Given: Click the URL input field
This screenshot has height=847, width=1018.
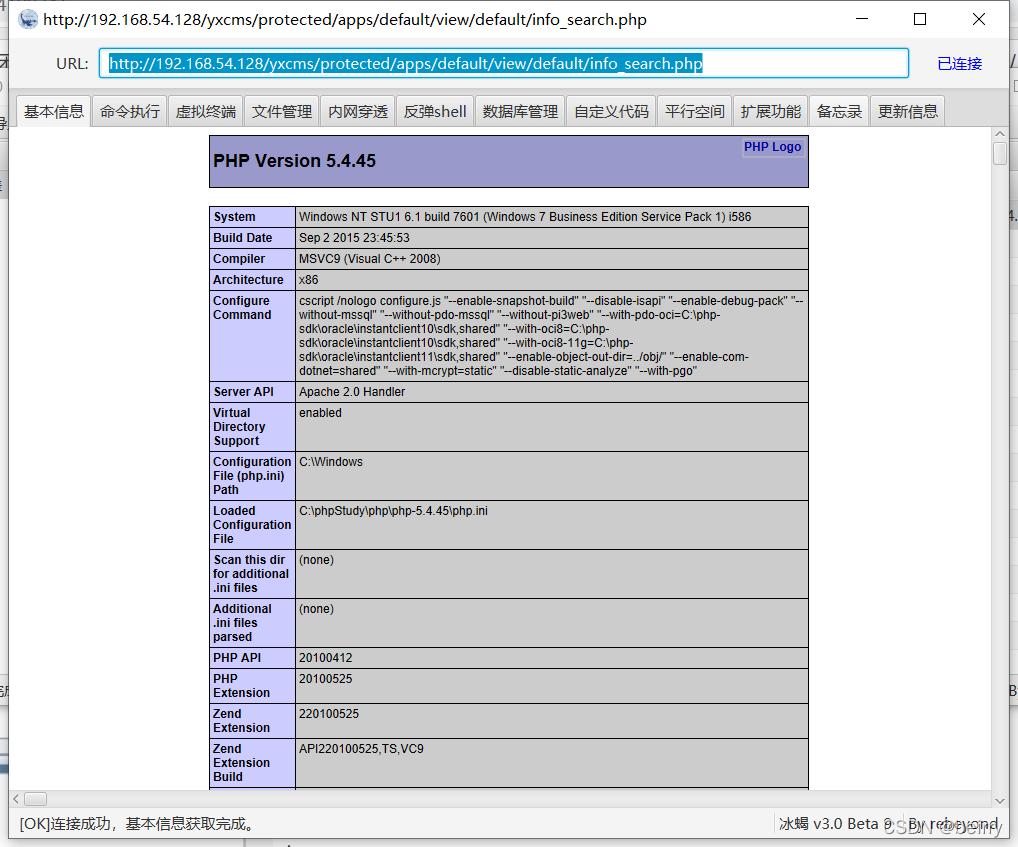Looking at the screenshot, I should pyautogui.click(x=503, y=64).
